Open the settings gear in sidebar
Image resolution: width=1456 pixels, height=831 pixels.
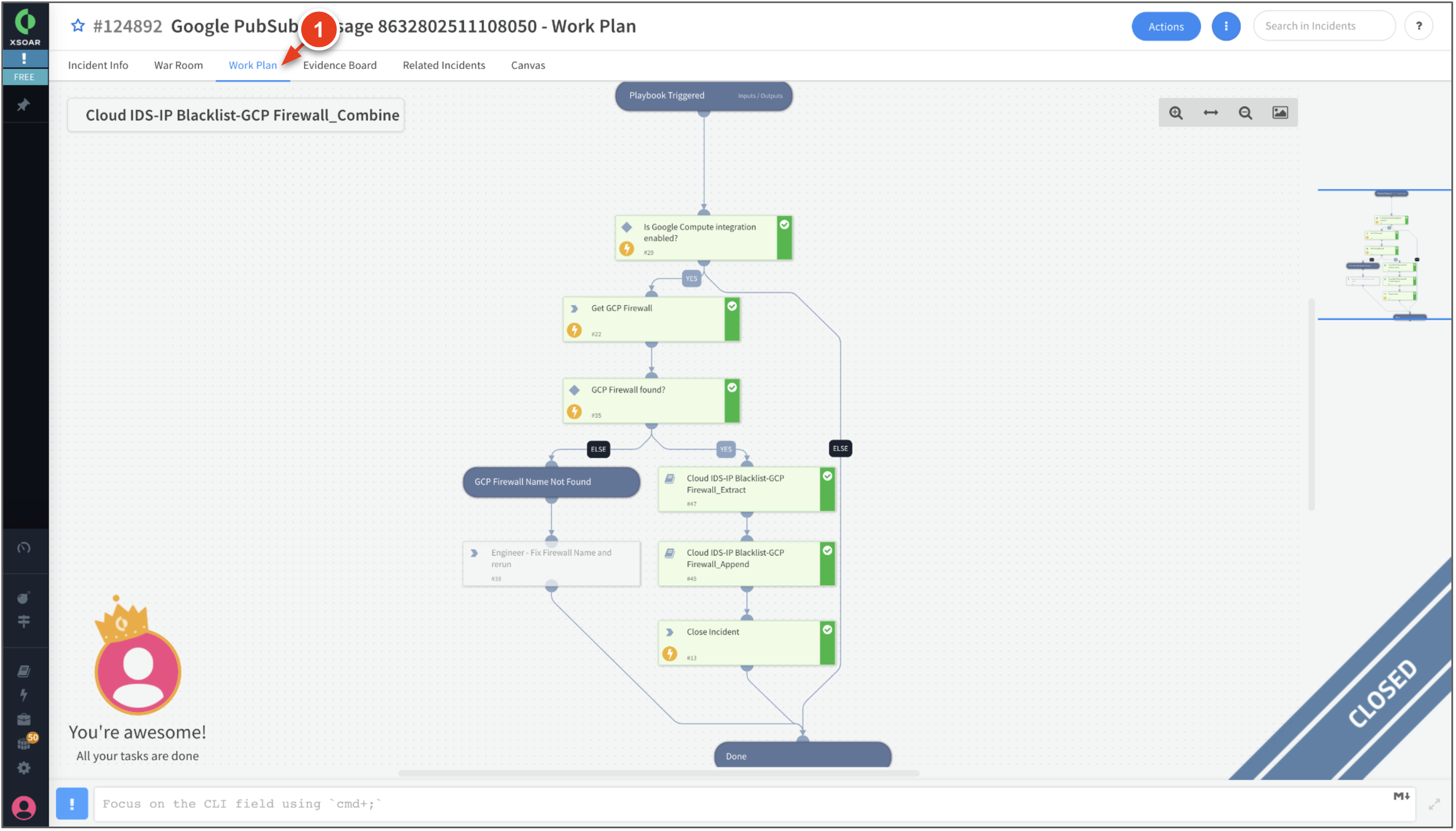pyautogui.click(x=24, y=768)
